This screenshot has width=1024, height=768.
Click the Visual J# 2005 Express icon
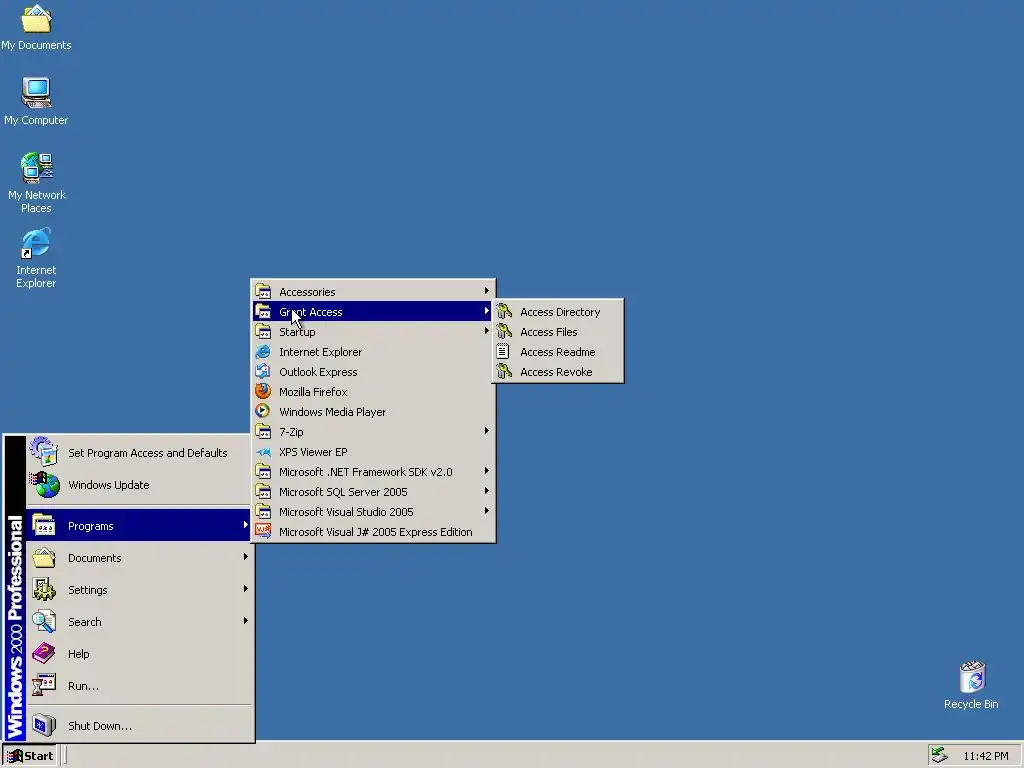[x=263, y=531]
